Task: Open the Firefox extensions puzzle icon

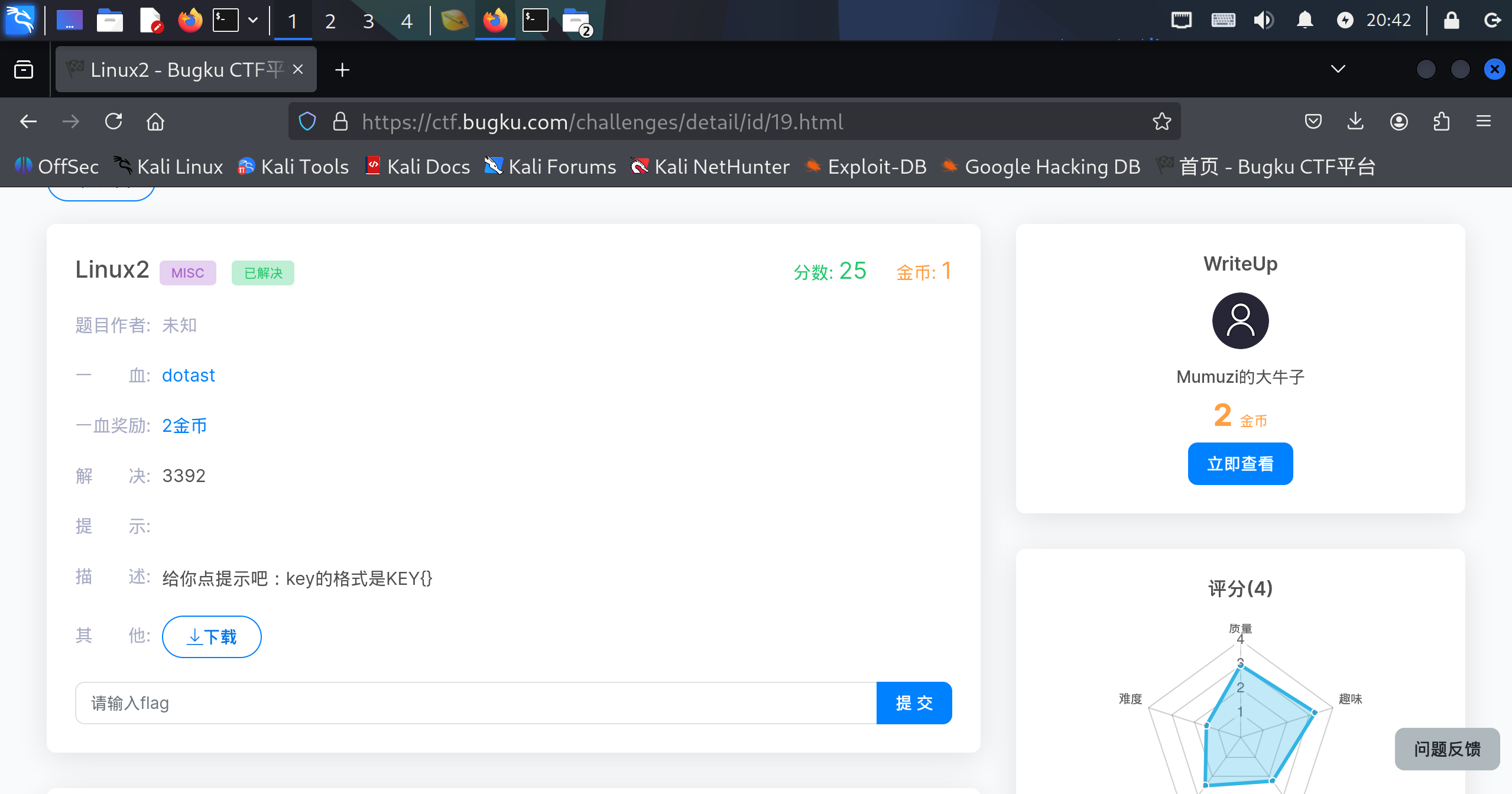Action: (x=1442, y=122)
